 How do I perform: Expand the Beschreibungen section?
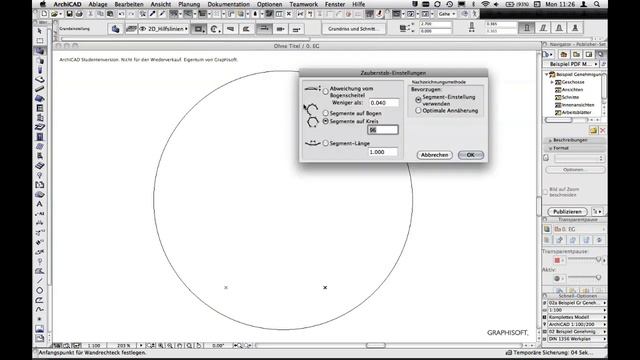click(550, 140)
